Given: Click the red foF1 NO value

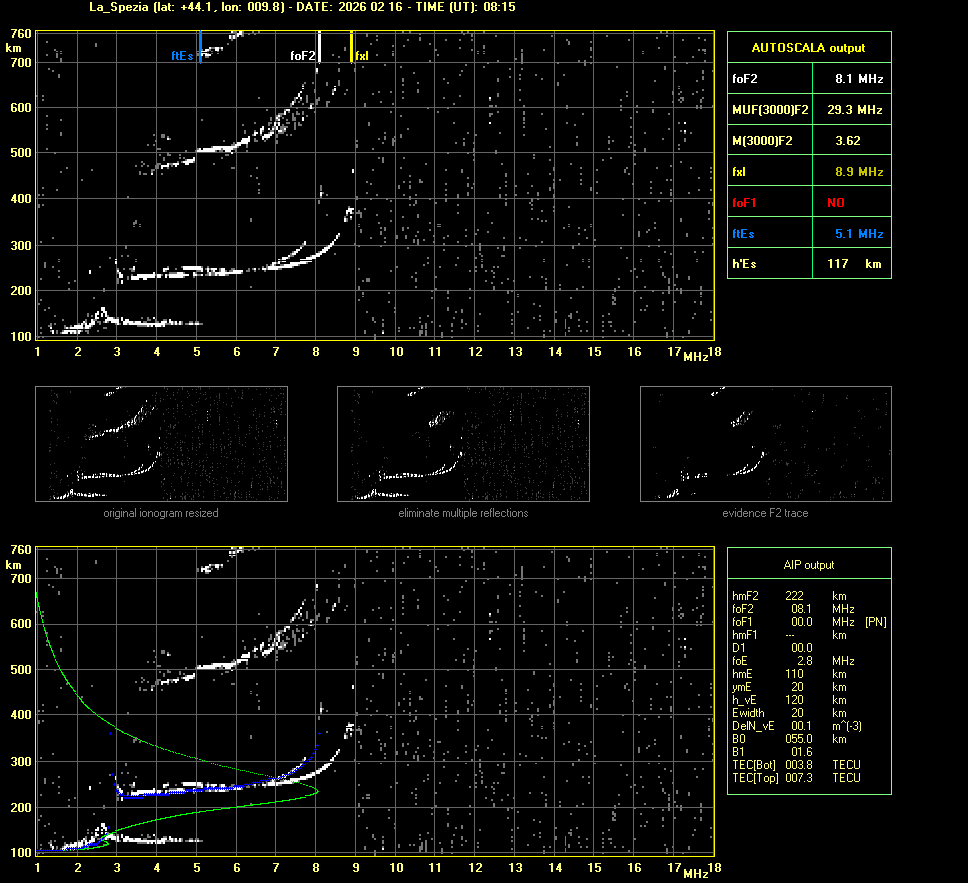Looking at the screenshot, I should tap(836, 203).
